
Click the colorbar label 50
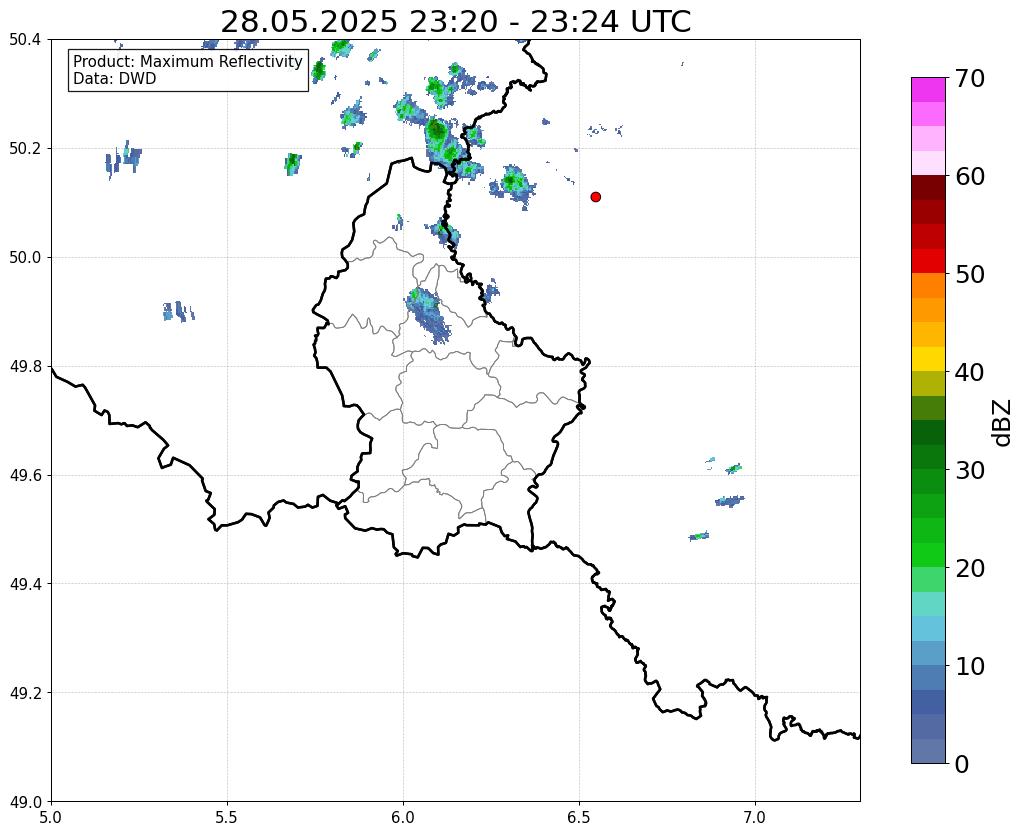point(970,274)
